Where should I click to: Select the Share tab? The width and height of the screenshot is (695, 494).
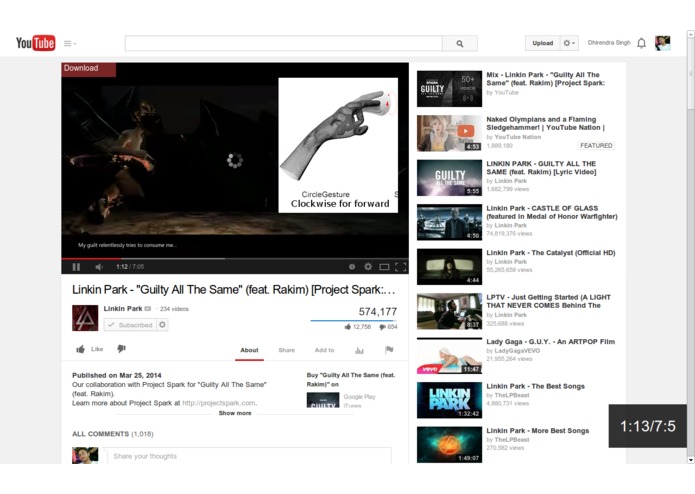tap(286, 350)
